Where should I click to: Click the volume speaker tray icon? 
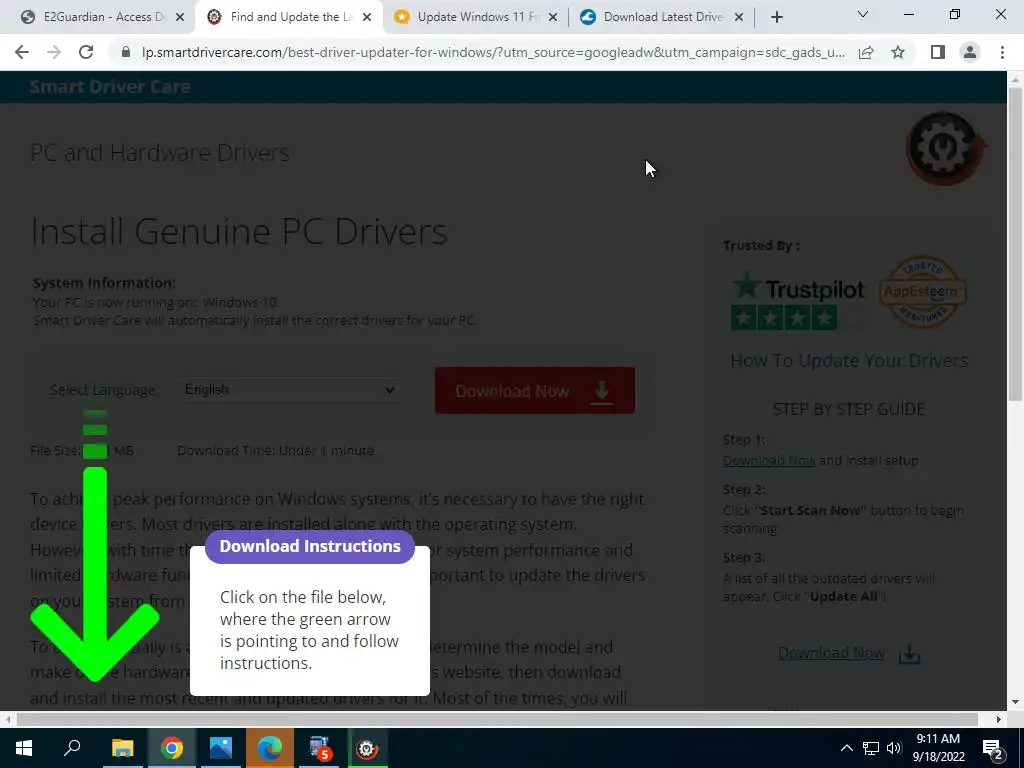point(894,748)
